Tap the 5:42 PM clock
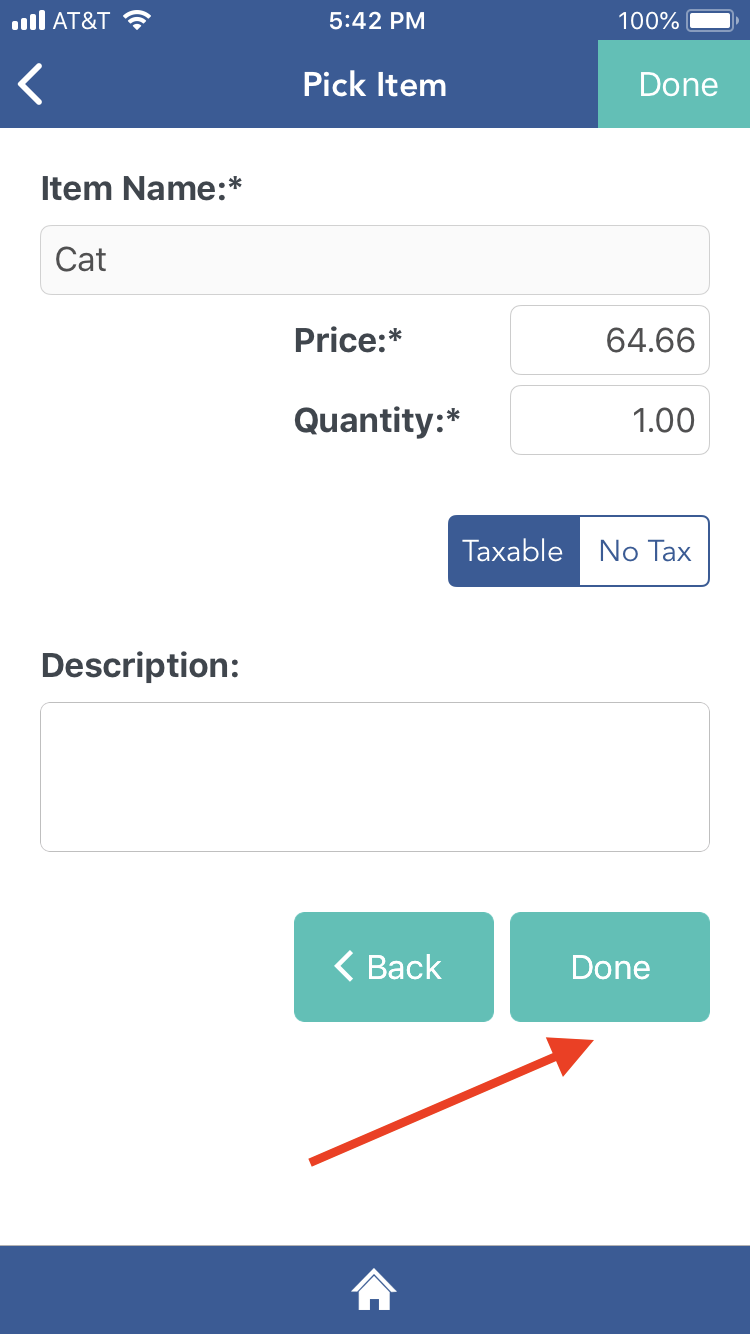The width and height of the screenshot is (750, 1334). tap(376, 20)
